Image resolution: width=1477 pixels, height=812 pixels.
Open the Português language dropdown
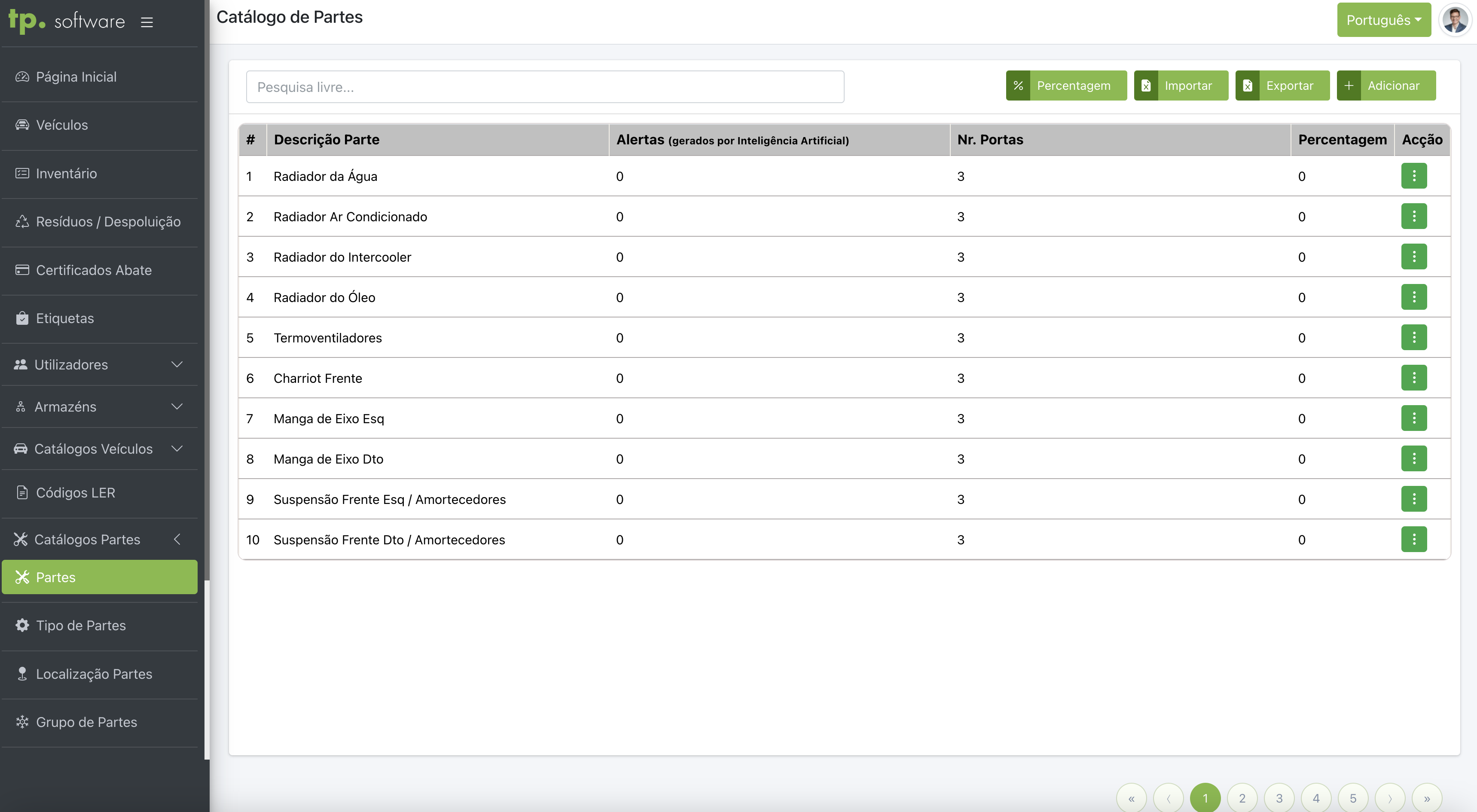click(x=1383, y=19)
